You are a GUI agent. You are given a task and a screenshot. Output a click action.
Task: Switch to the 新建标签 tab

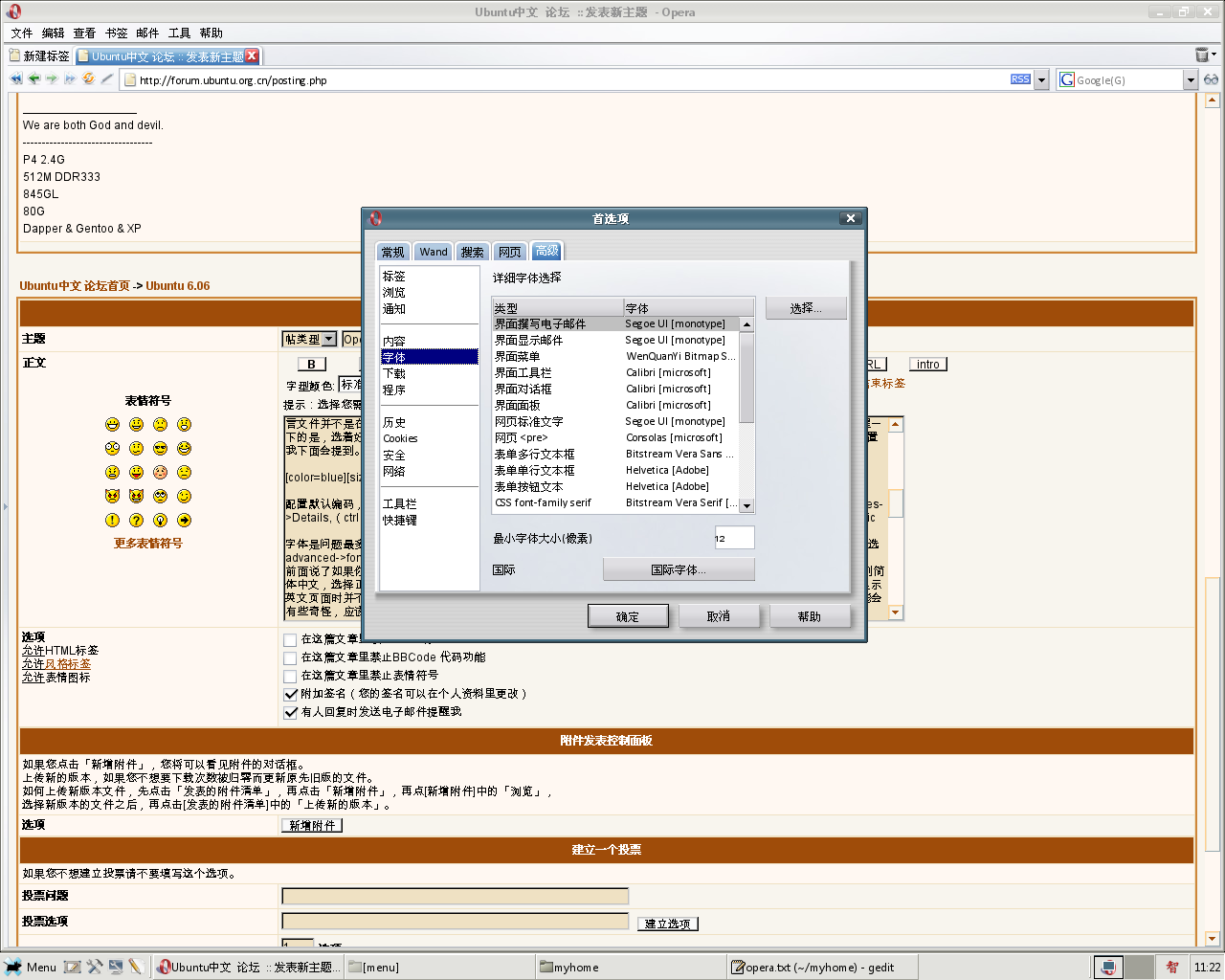pos(38,56)
